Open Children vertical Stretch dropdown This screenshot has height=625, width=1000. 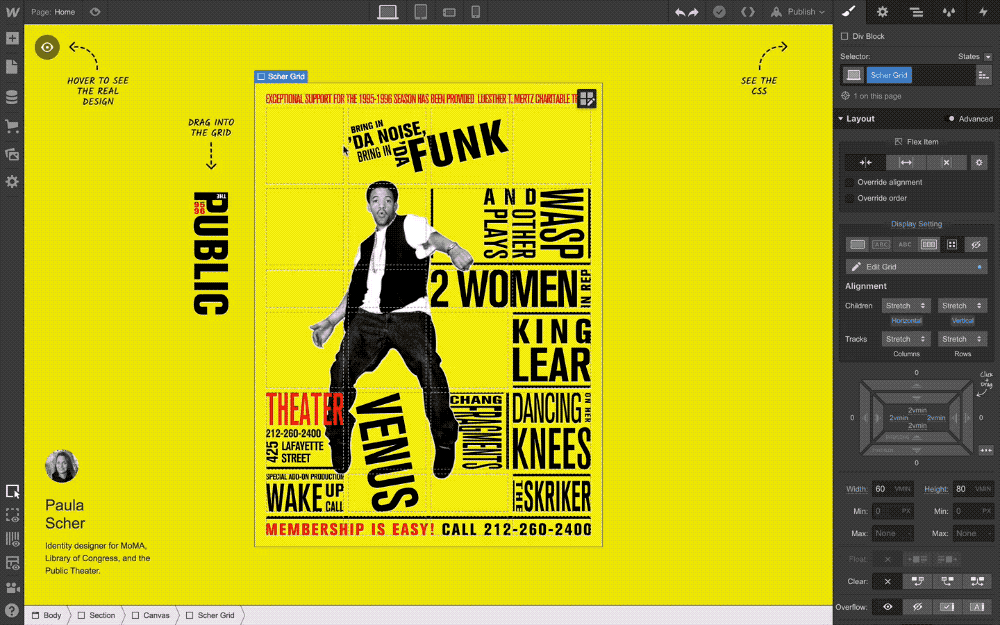(x=962, y=305)
